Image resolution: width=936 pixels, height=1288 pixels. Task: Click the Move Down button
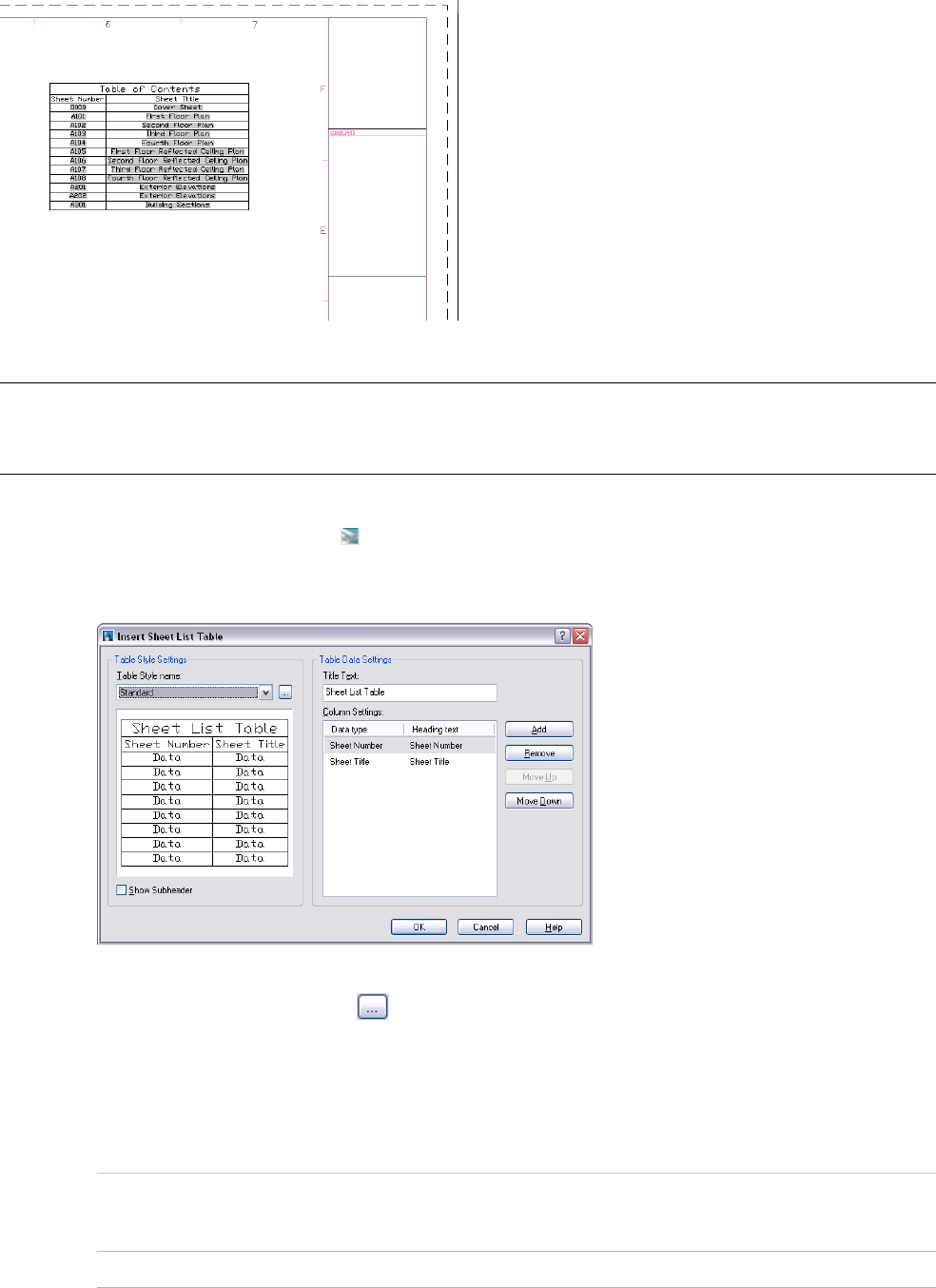[x=539, y=801]
